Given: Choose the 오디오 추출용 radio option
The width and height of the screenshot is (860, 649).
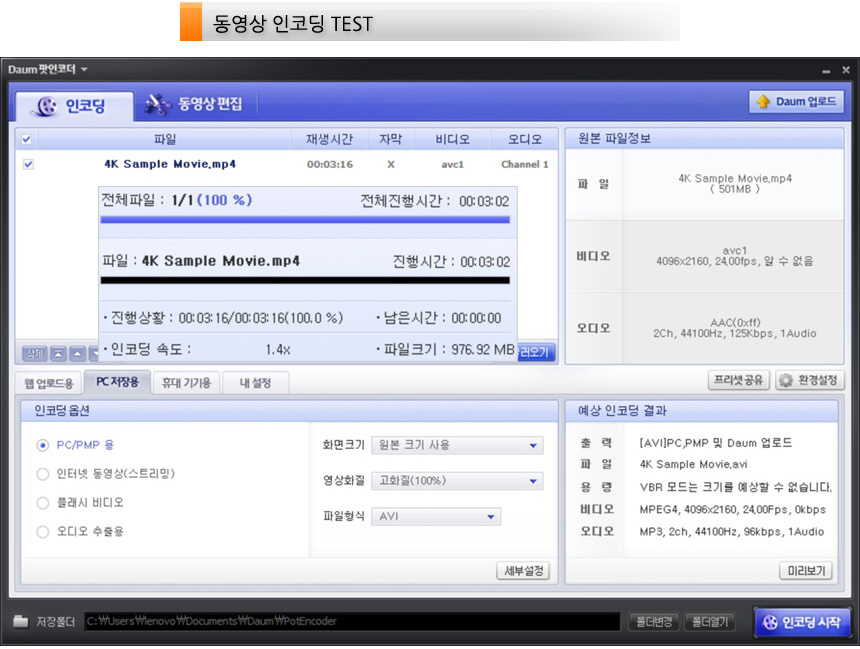Looking at the screenshot, I should click(43, 532).
